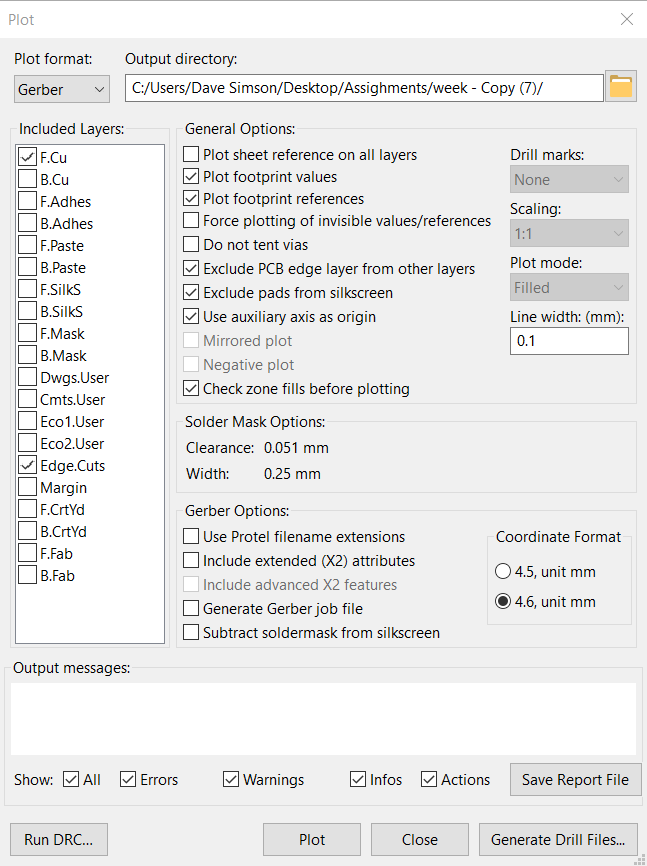Click the folder browse icon for output directory
Screen dimensions: 647x866
tap(621, 87)
